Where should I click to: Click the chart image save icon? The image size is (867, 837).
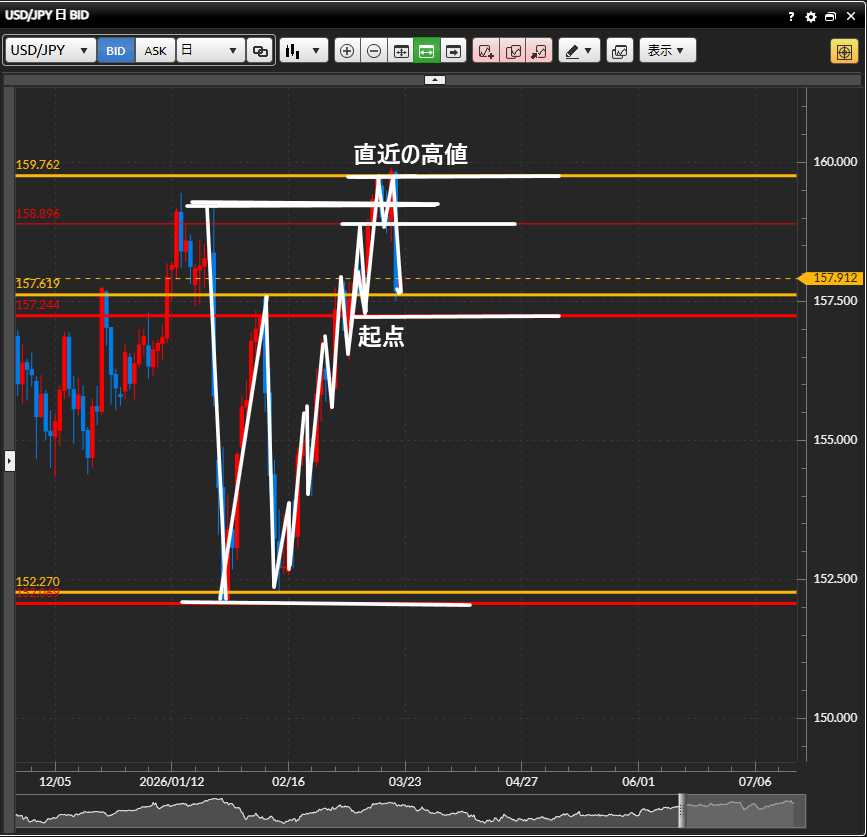click(x=619, y=51)
